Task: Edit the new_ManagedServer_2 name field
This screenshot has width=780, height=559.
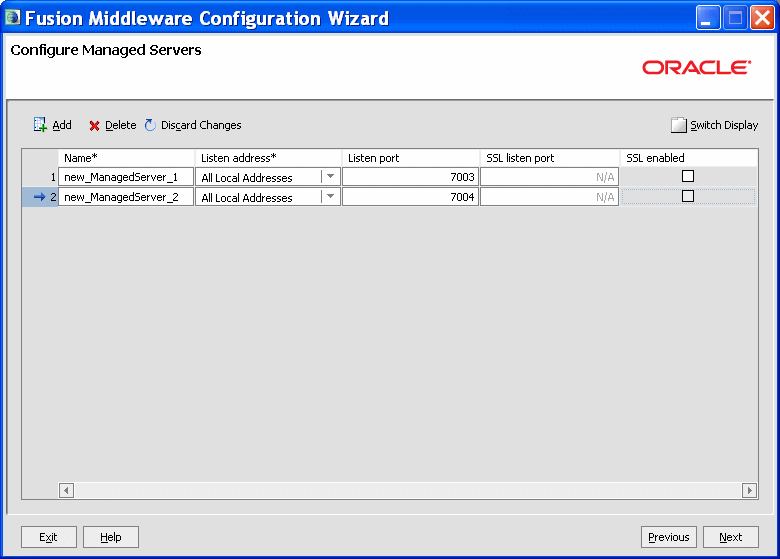Action: [126, 197]
